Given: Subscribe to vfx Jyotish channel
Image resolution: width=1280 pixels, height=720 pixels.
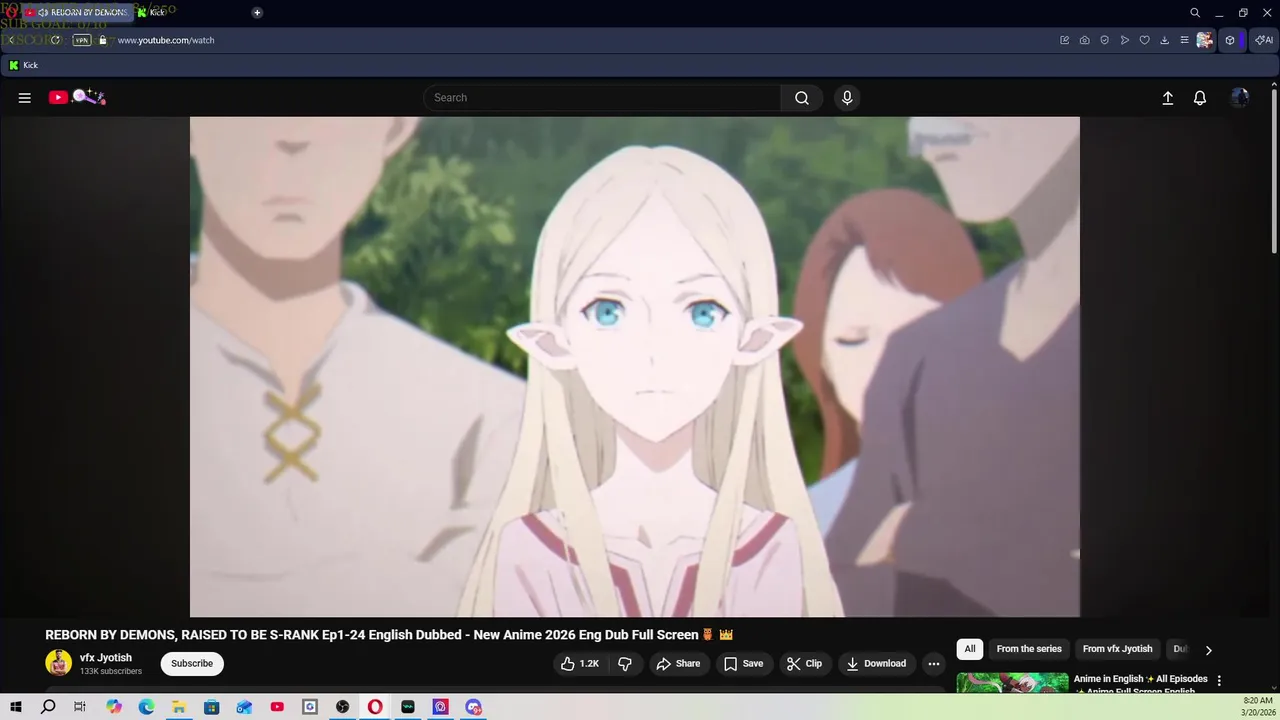Looking at the screenshot, I should pos(192,664).
